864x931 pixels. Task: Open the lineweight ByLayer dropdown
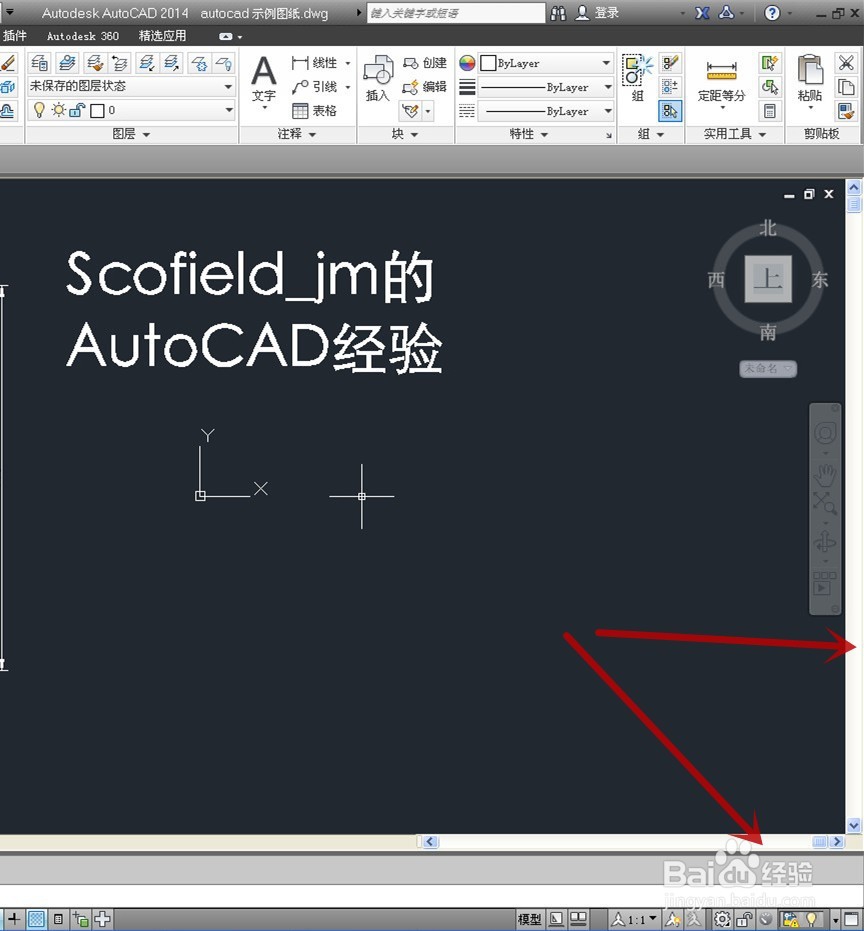[546, 87]
